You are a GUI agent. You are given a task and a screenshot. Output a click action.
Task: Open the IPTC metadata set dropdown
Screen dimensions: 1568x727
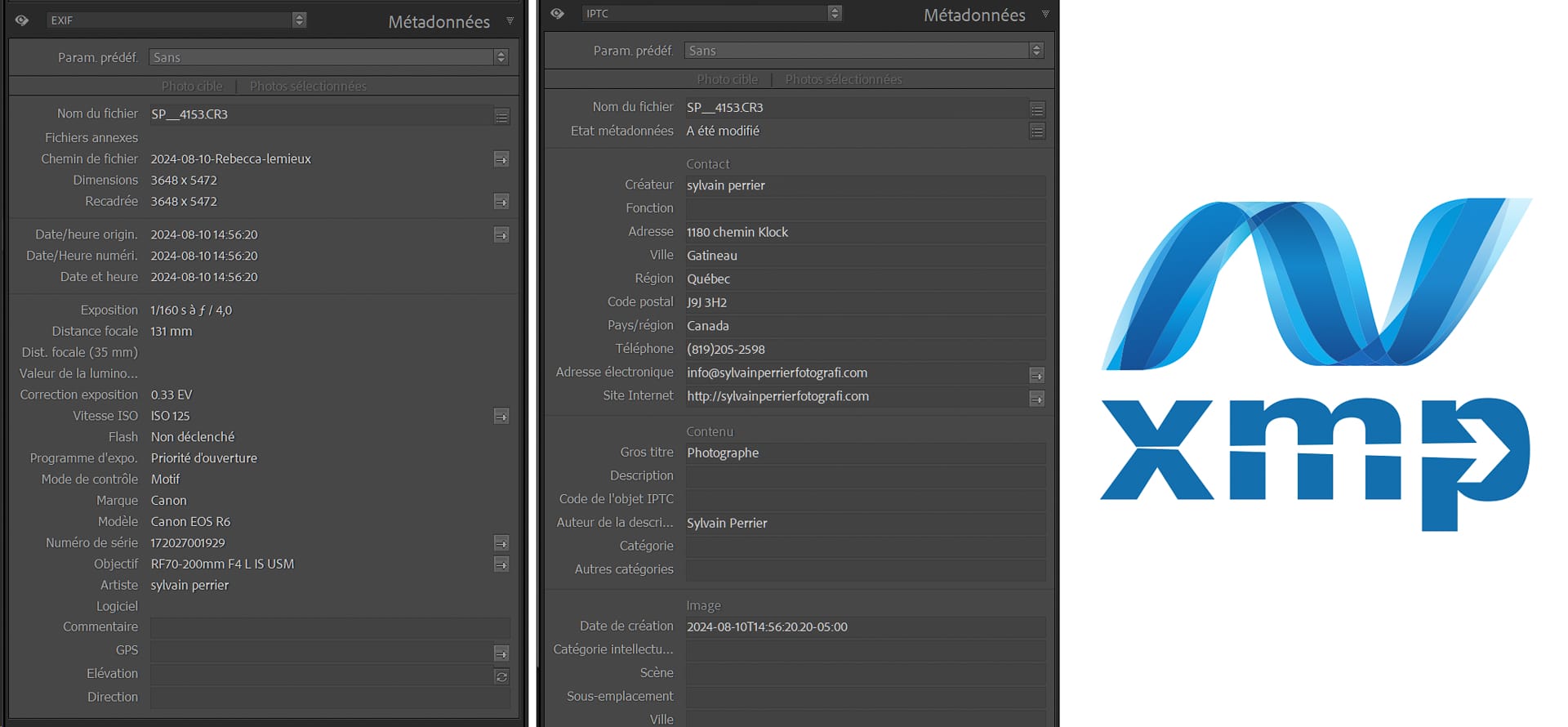coord(711,14)
